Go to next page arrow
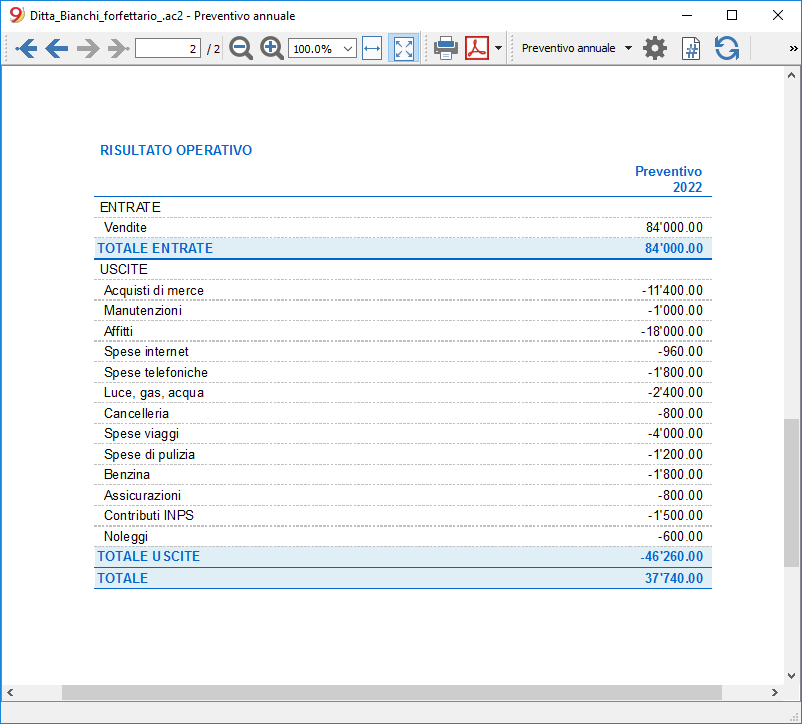This screenshot has width=802, height=725. (x=87, y=49)
